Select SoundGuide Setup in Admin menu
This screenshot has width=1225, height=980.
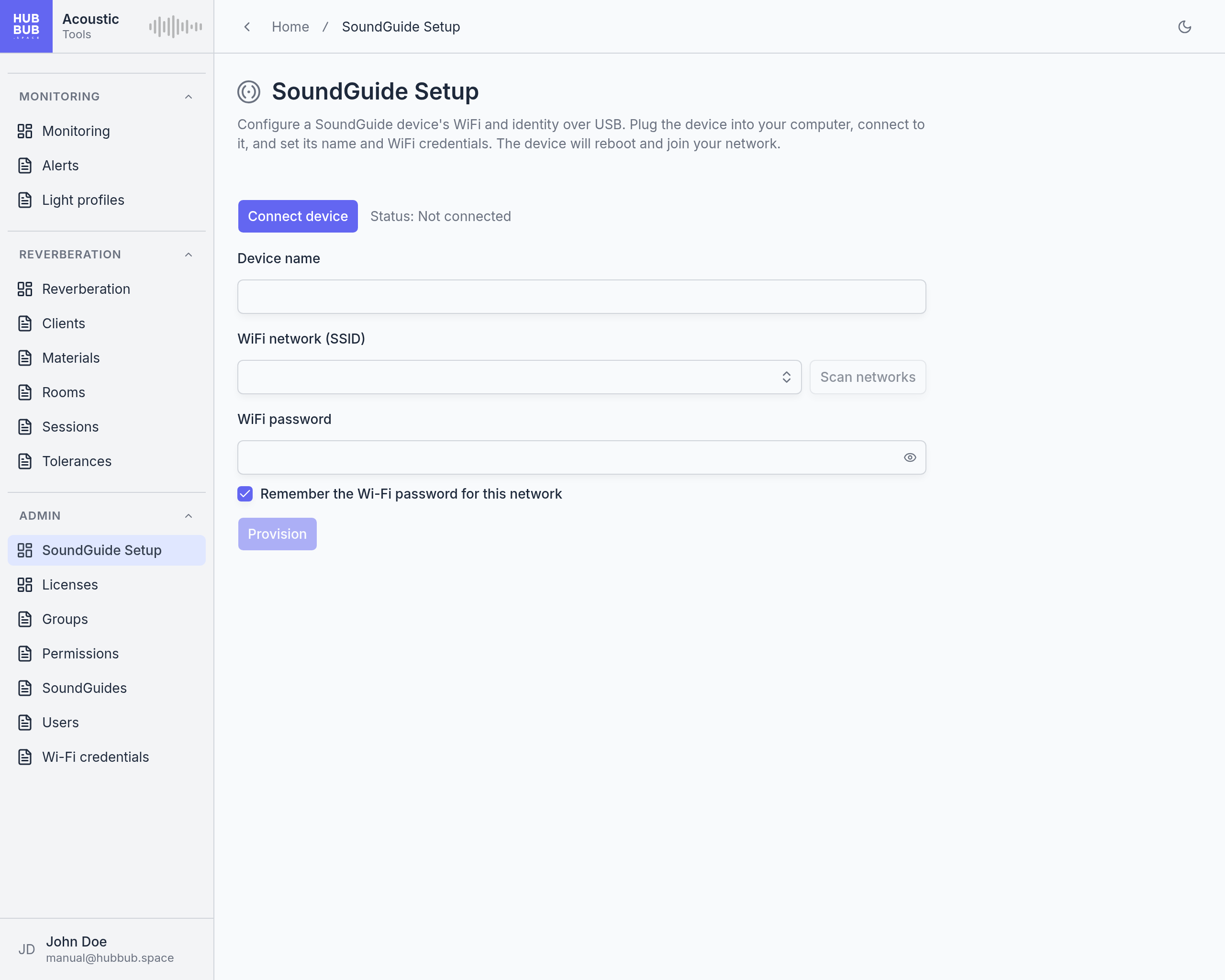[x=107, y=550]
